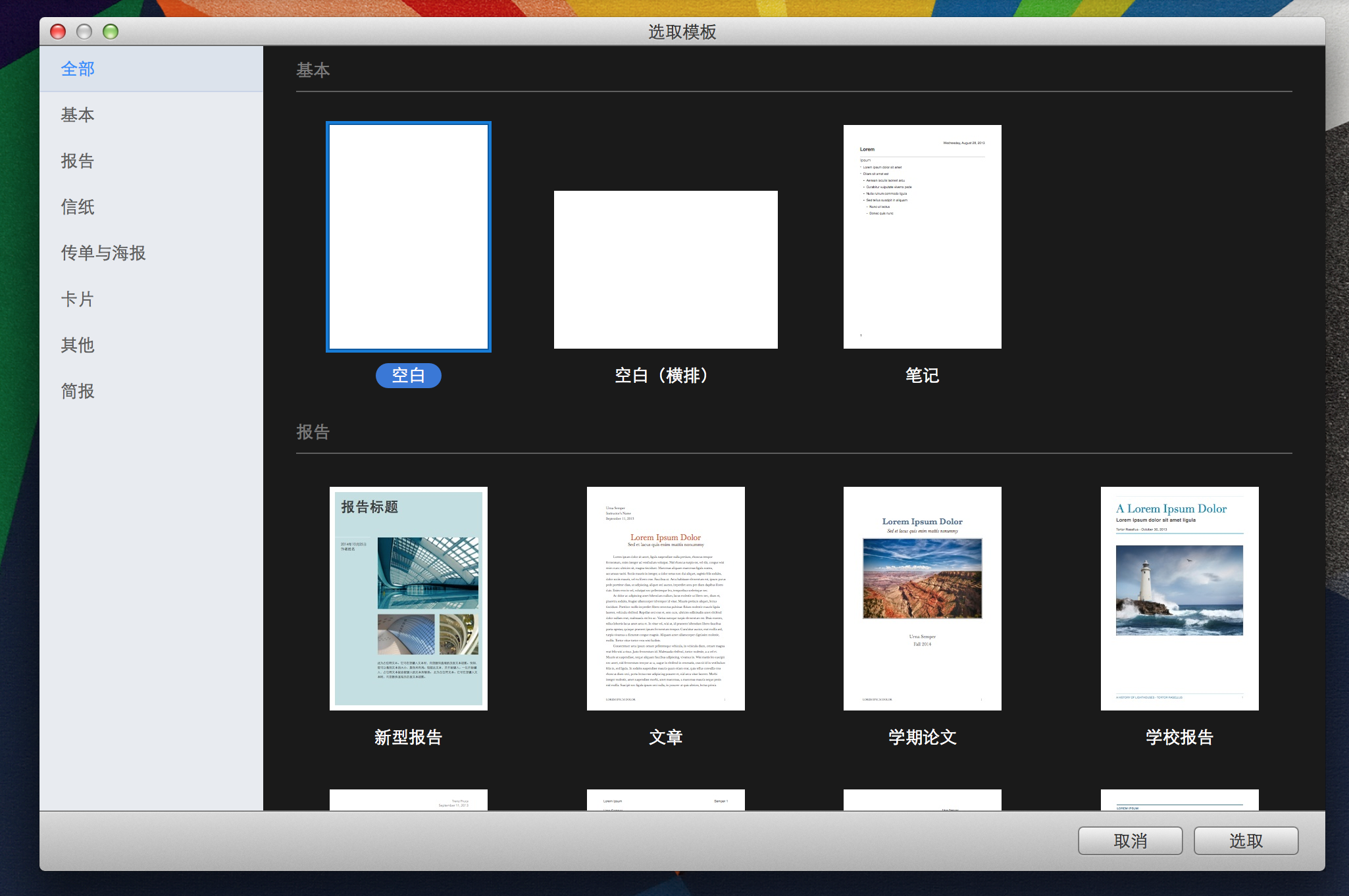Pick the 空白(横排) landscape template thumbnail

tap(666, 270)
